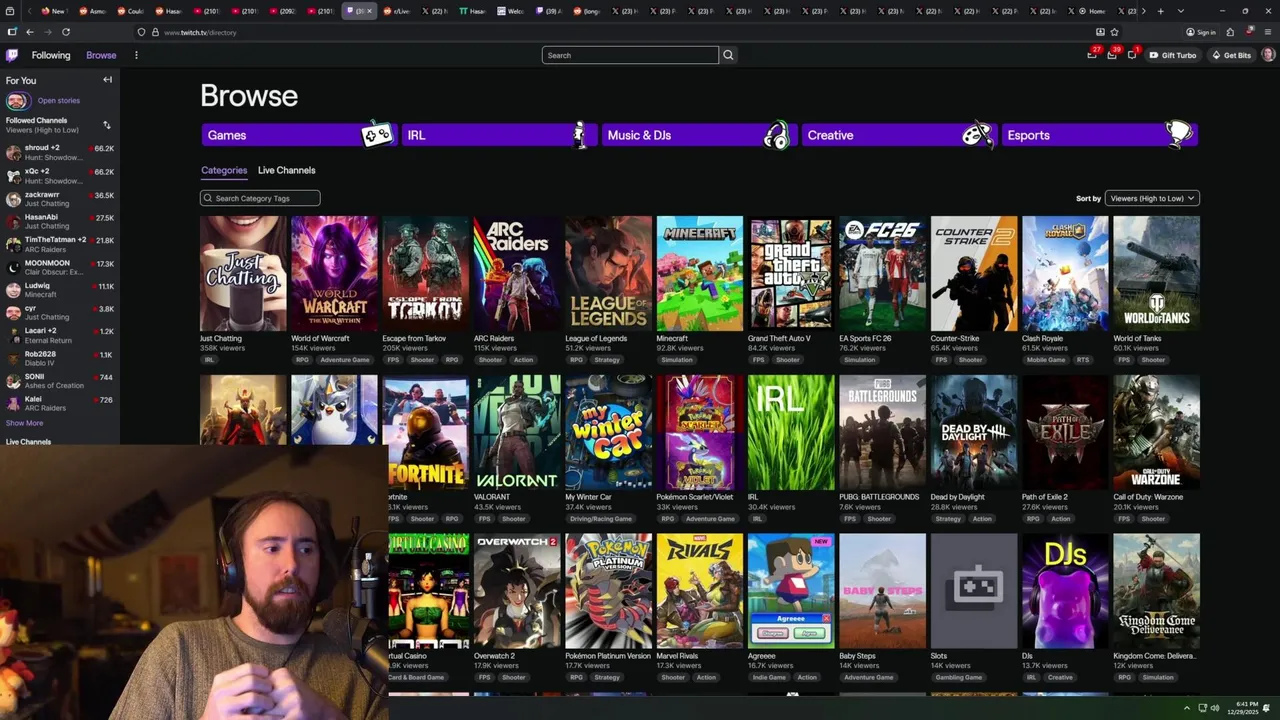The image size is (1280, 720).
Task: Open the Dead by Daylight box art
Action: point(974,432)
